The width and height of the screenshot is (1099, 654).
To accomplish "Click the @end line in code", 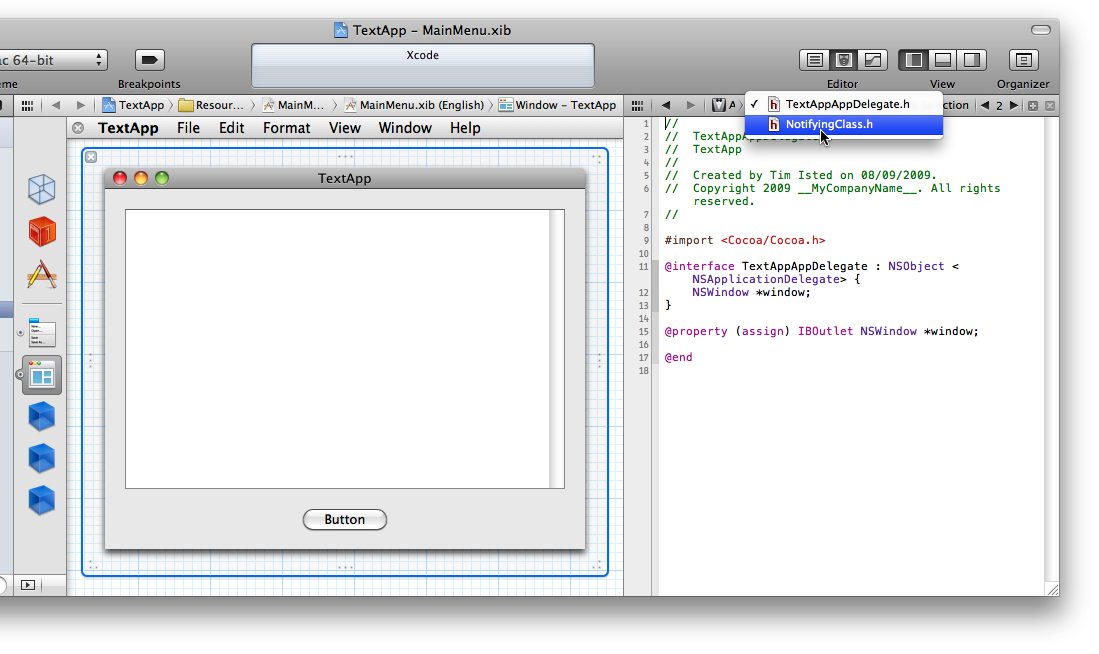I will click(x=678, y=357).
